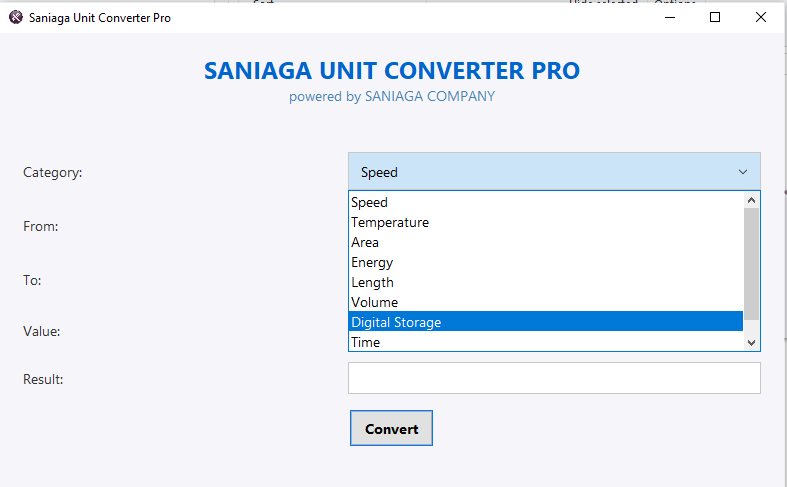Maximize the Saniaga Unit Converter window
Viewport: 787px width, 487px height.
[x=715, y=18]
